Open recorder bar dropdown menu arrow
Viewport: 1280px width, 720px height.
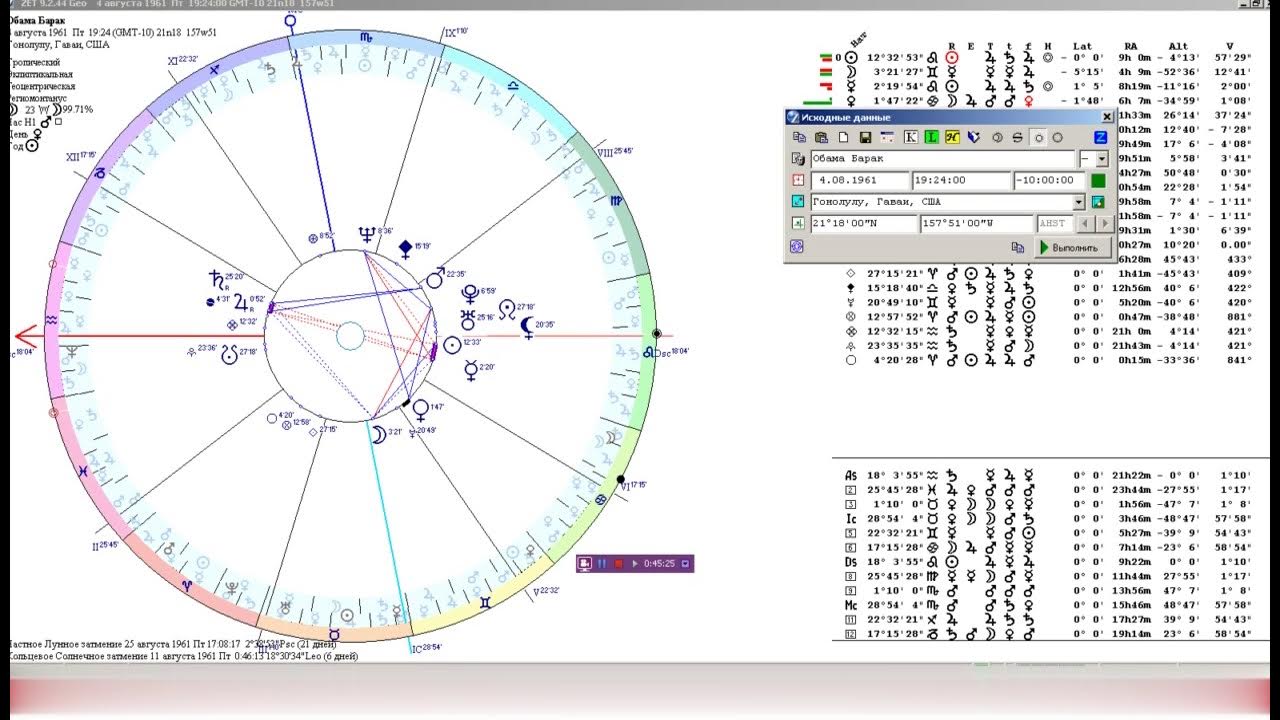pos(686,564)
